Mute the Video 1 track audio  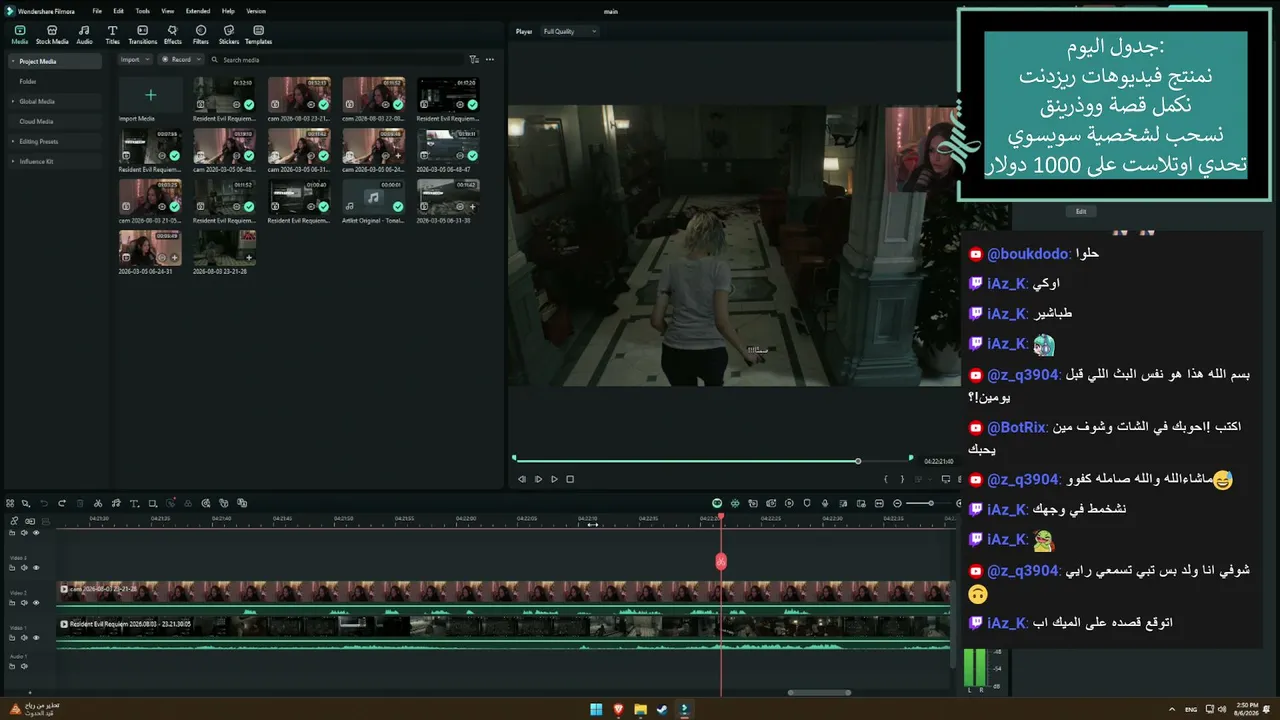[x=24, y=638]
